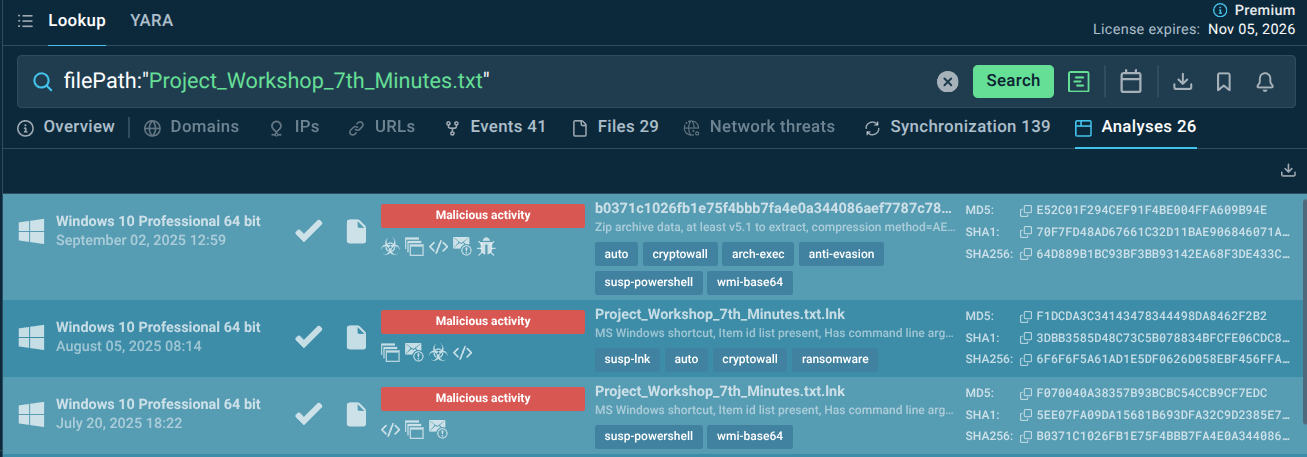The image size is (1307, 457).
Task: Open the July 20 Project_Workshop_7th_Minutes.txt.lnk analysis
Action: (719, 391)
